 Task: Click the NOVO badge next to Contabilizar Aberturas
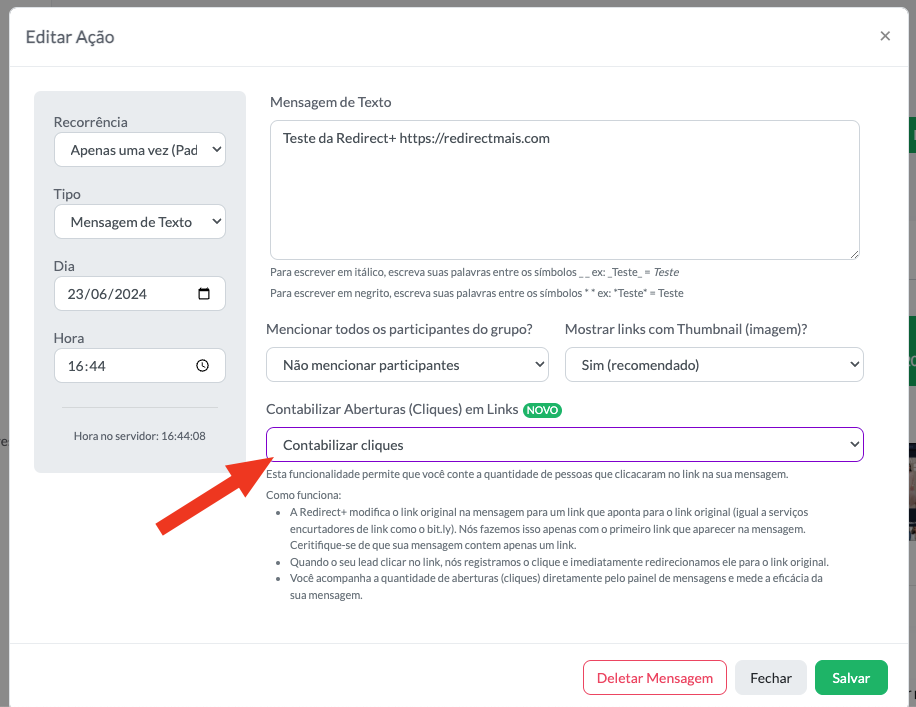click(542, 410)
